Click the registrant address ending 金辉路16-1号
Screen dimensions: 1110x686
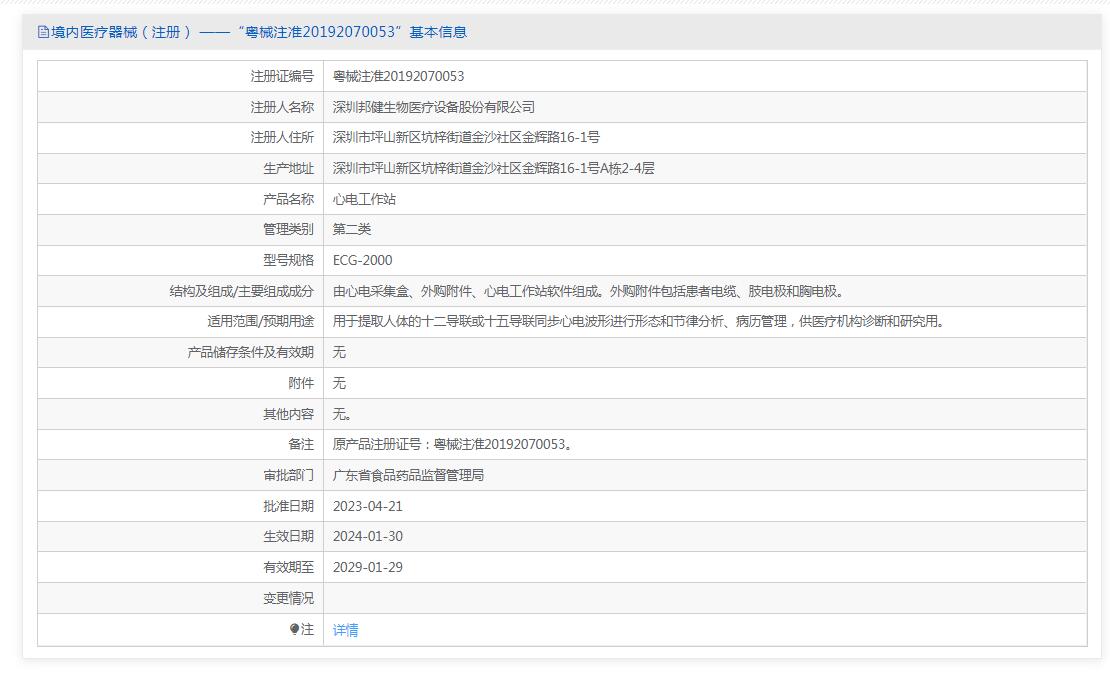(x=466, y=137)
